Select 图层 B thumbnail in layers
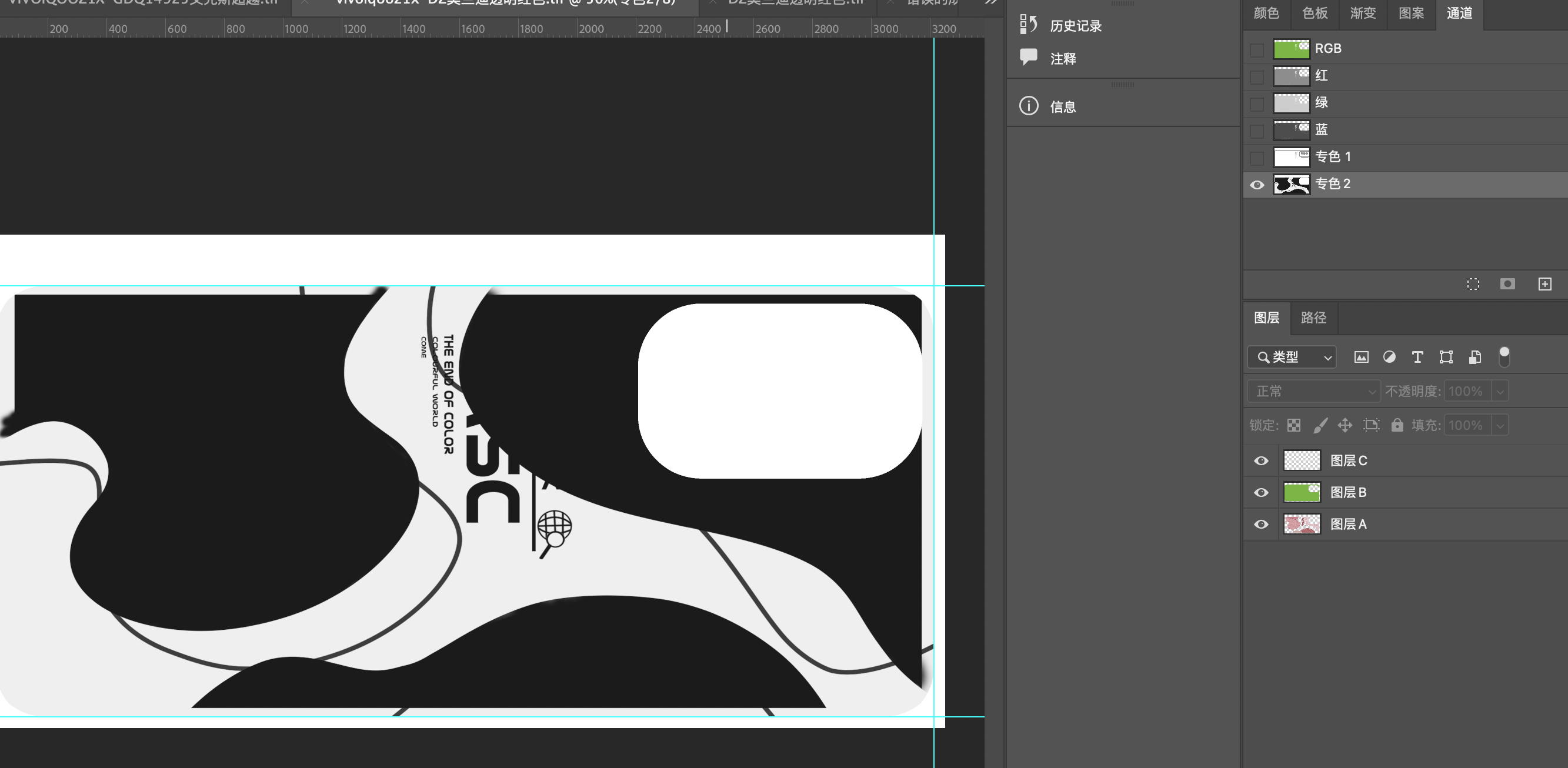This screenshot has height=768, width=1568. point(1302,492)
